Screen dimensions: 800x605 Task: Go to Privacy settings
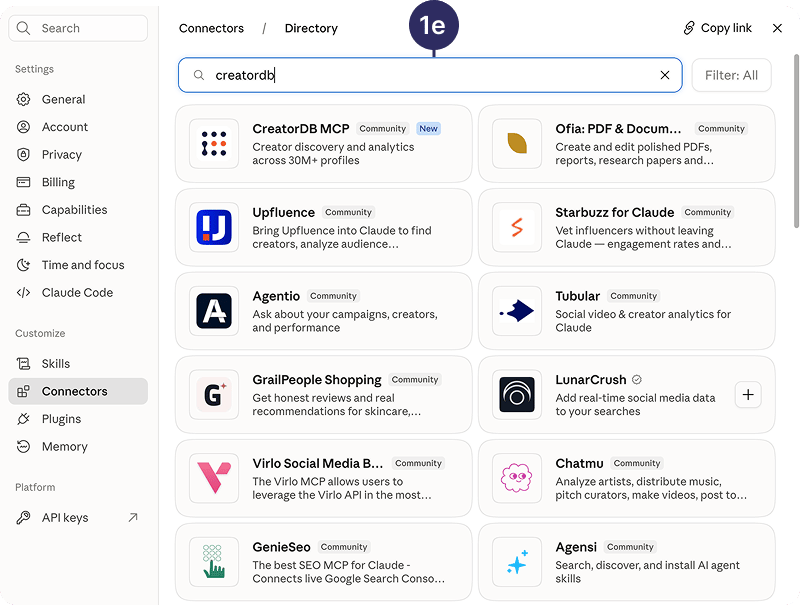pos(78,154)
